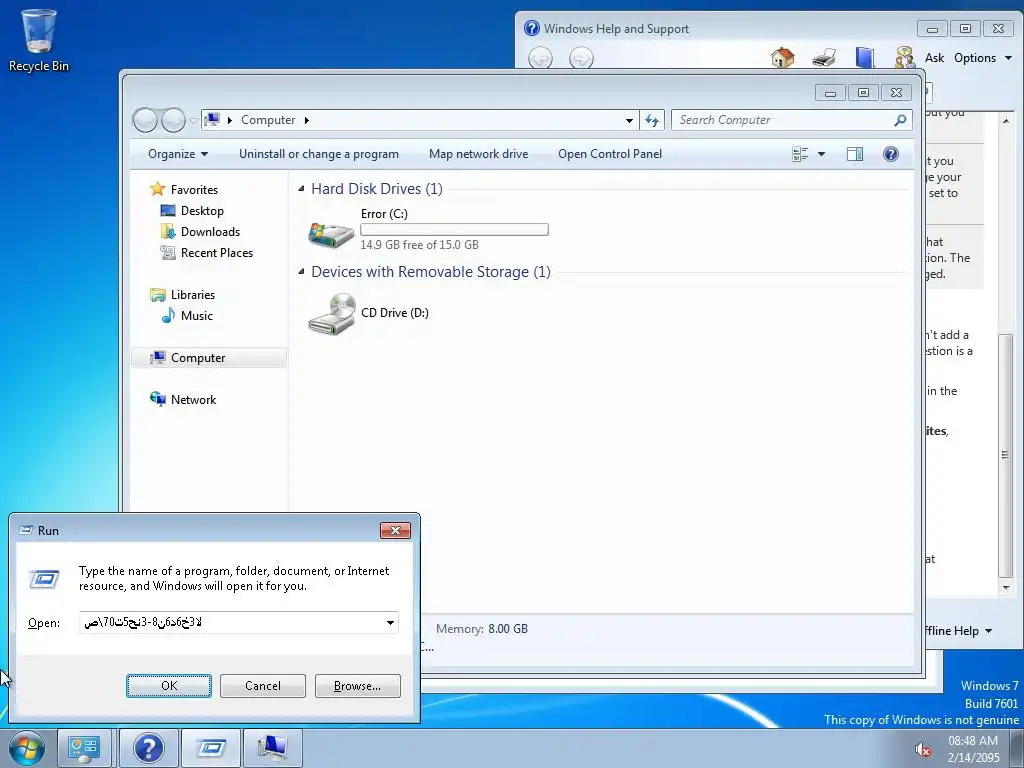Image resolution: width=1024 pixels, height=768 pixels.
Task: Select Computer in navigation pane
Action: pos(208,358)
